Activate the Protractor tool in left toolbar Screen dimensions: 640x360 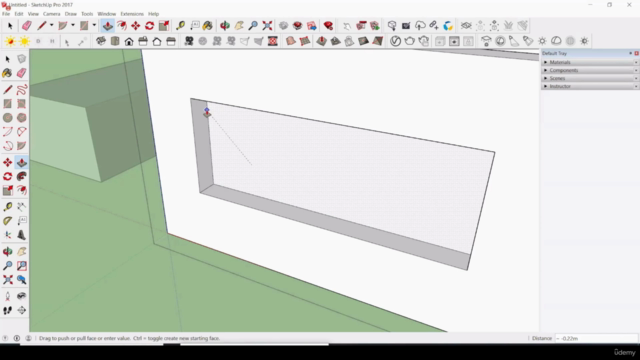[x=7, y=221]
